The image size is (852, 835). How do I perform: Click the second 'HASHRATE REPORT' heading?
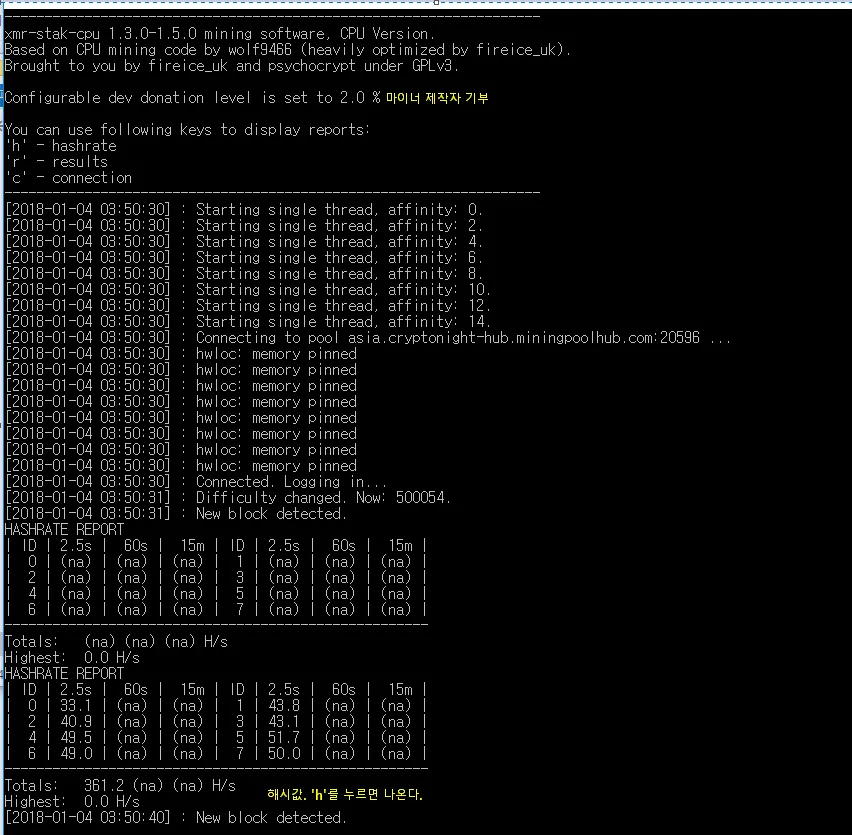(x=64, y=674)
